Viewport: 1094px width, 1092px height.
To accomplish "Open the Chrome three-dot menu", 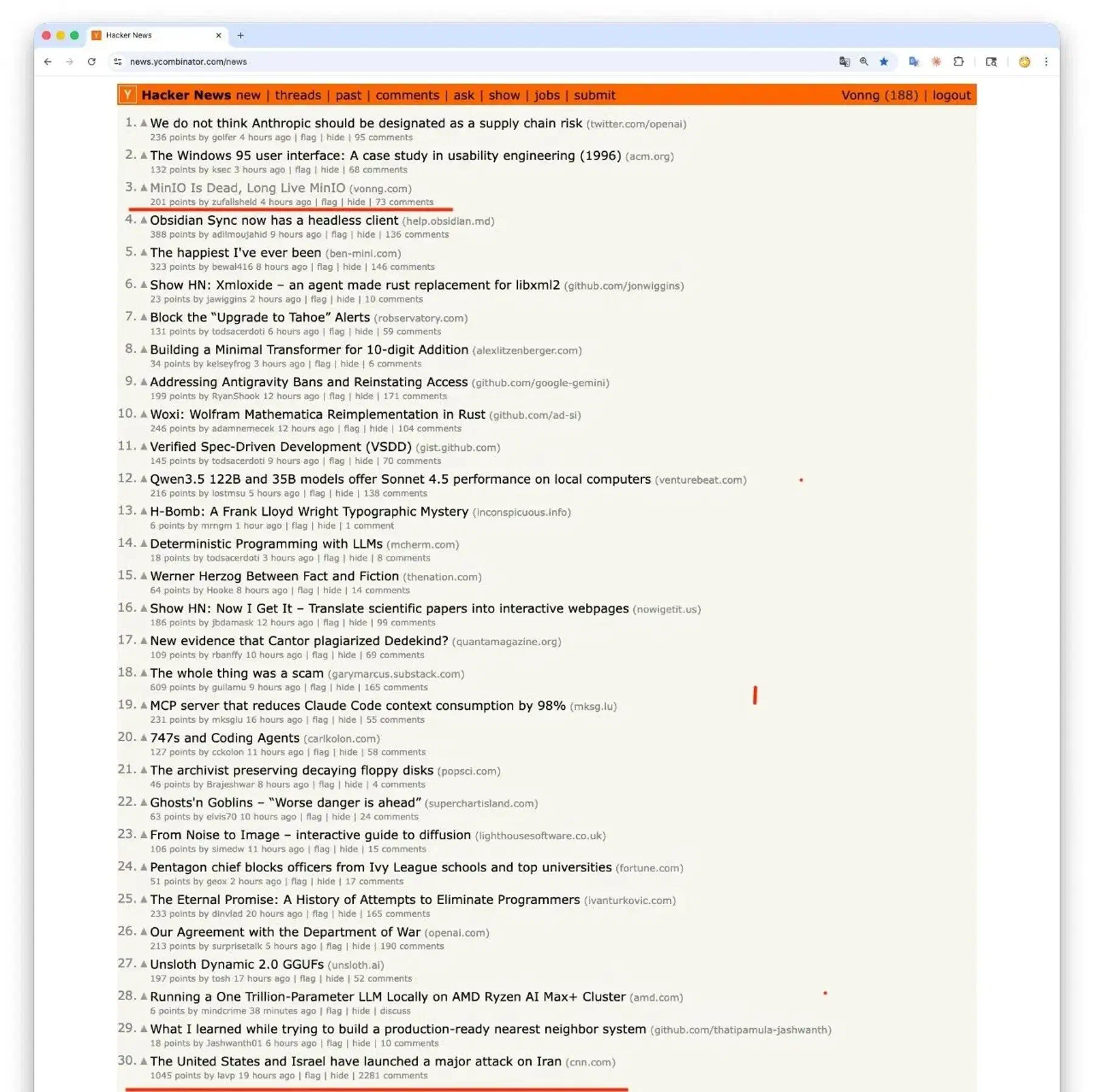I will click(1046, 61).
